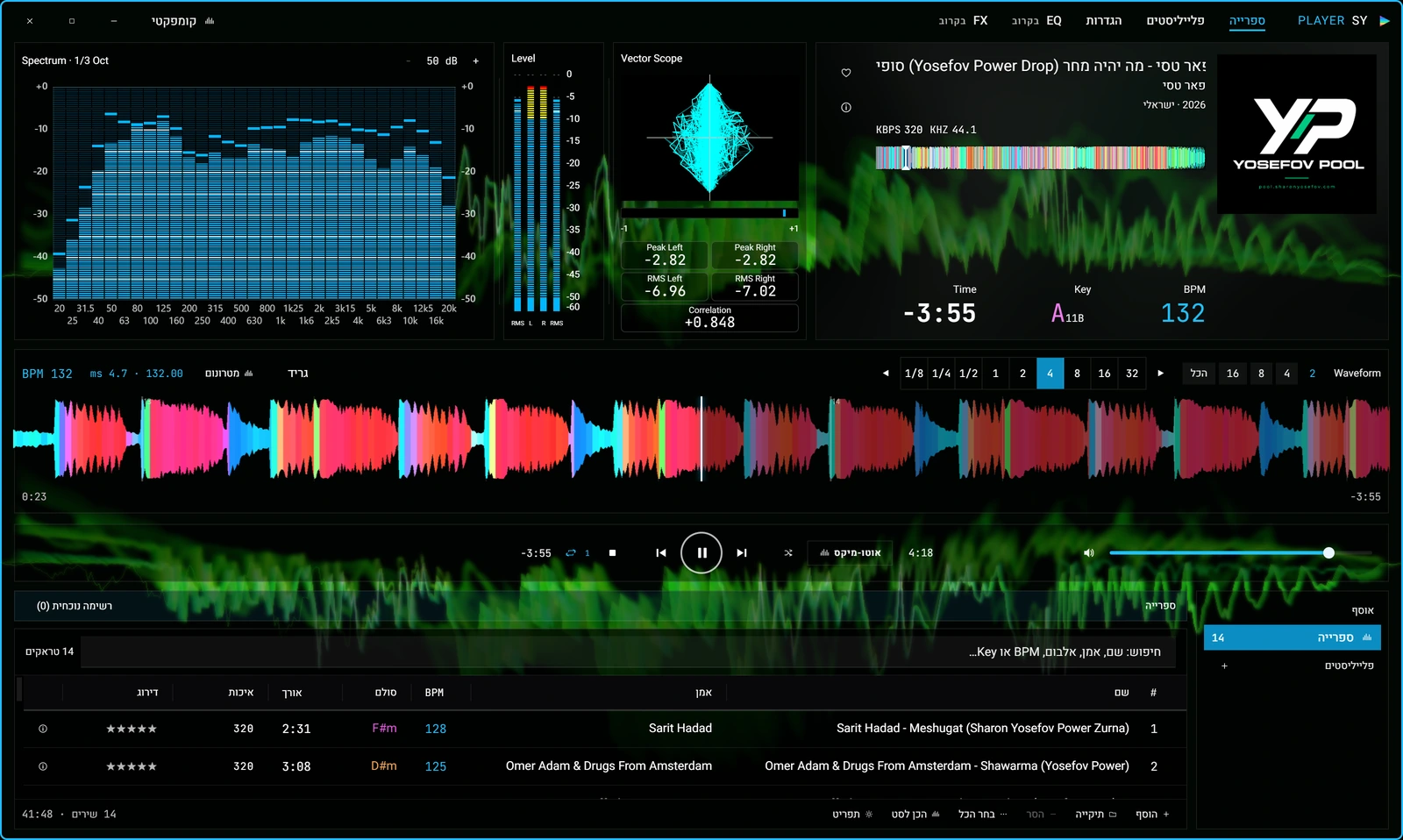This screenshot has height=840, width=1403.
Task: Toggle the גריד beat grid
Action: tap(298, 374)
